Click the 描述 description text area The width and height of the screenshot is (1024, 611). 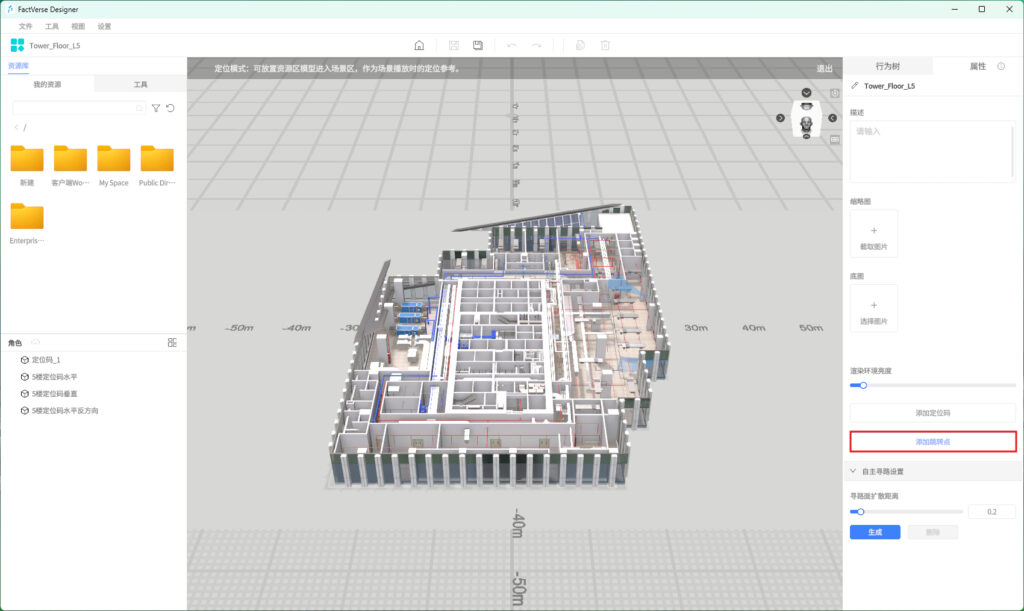[x=933, y=151]
